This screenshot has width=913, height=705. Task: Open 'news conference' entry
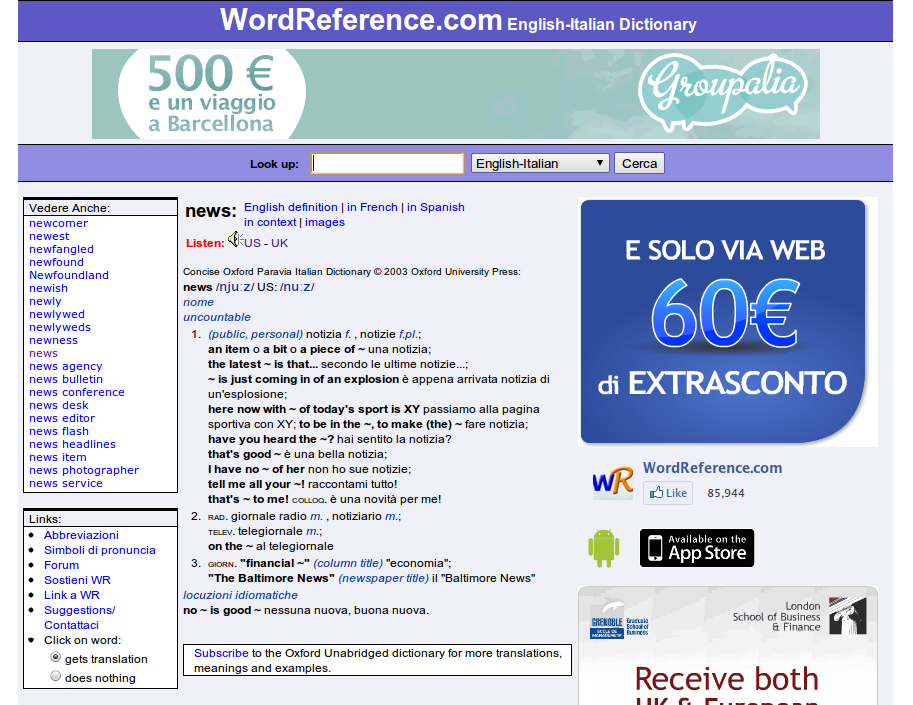tap(77, 392)
